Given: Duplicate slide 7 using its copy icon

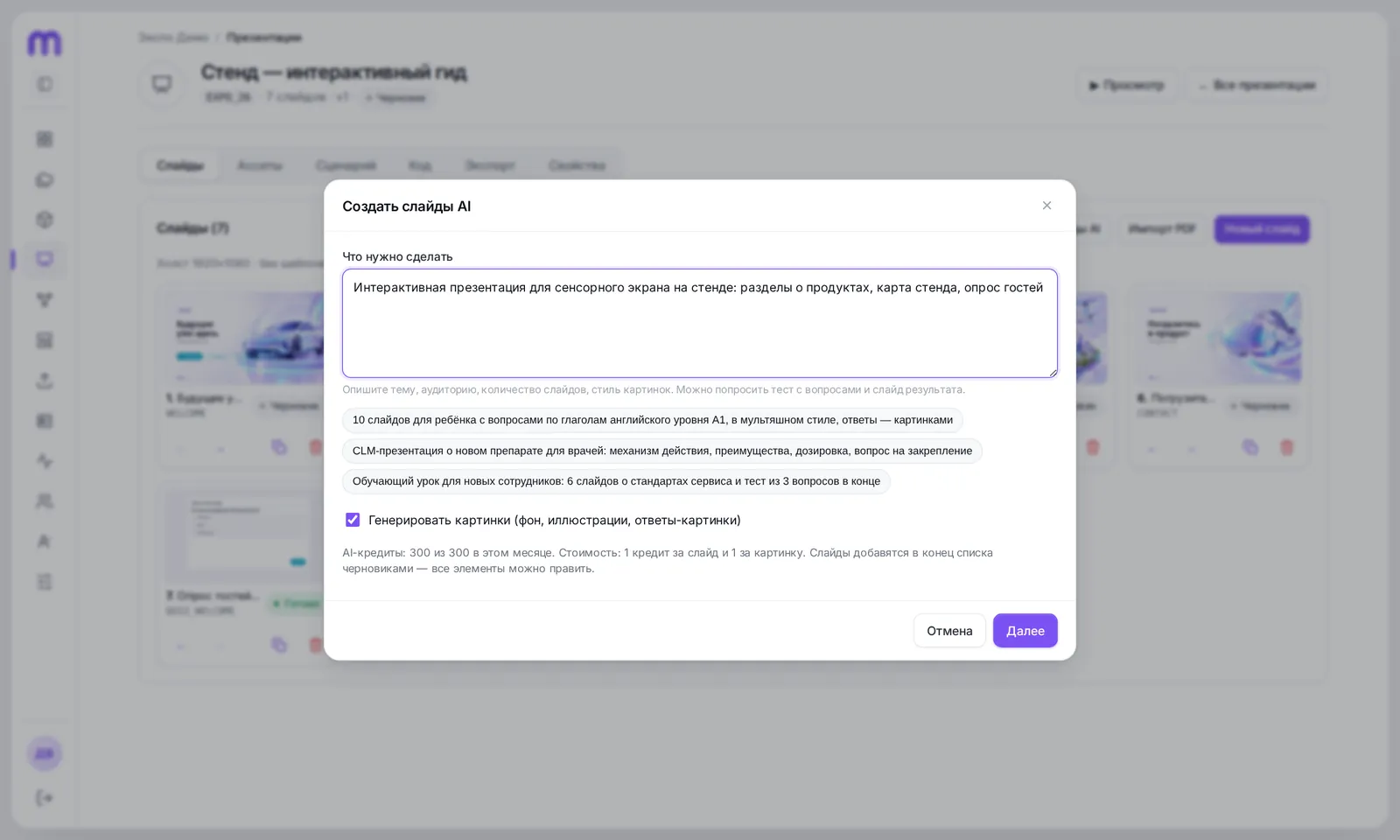Looking at the screenshot, I should [279, 645].
